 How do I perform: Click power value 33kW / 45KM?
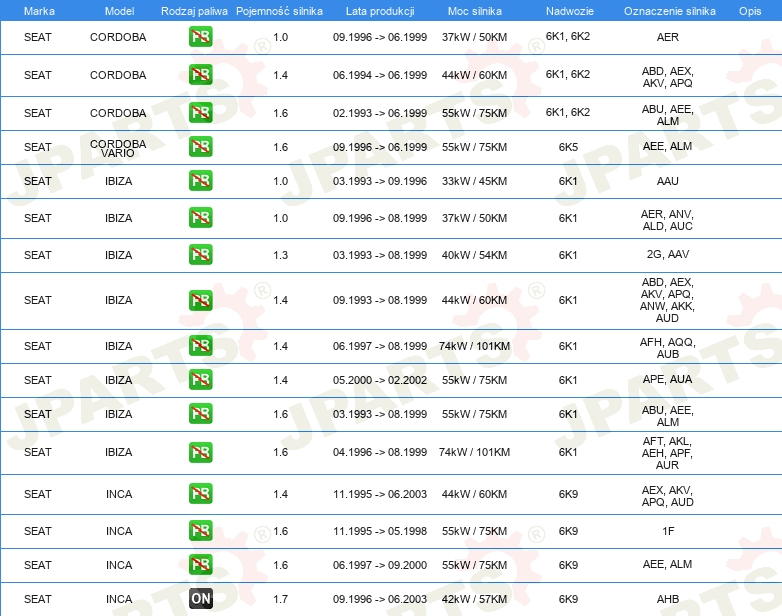click(x=474, y=181)
